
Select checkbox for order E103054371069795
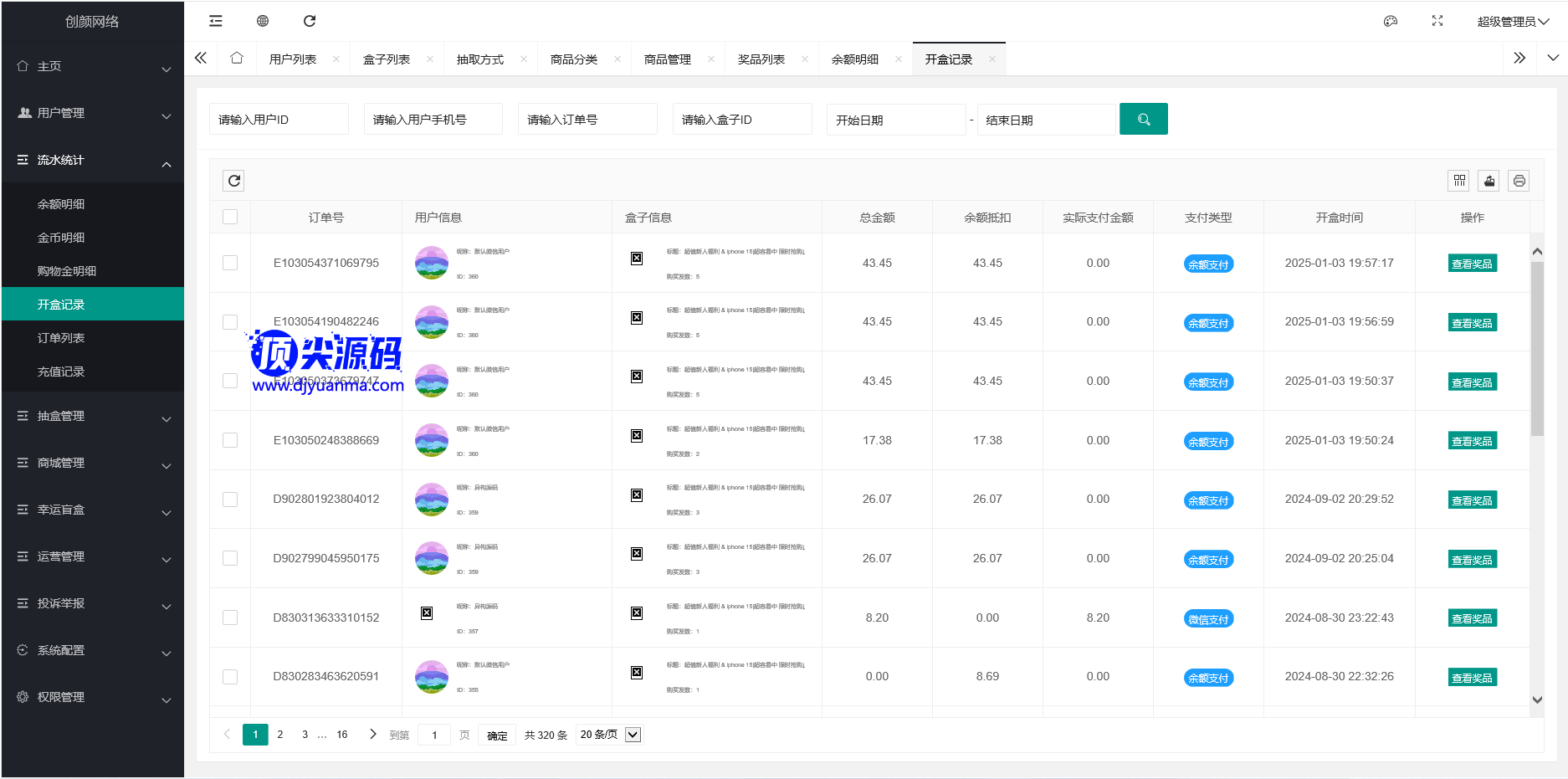[x=230, y=263]
